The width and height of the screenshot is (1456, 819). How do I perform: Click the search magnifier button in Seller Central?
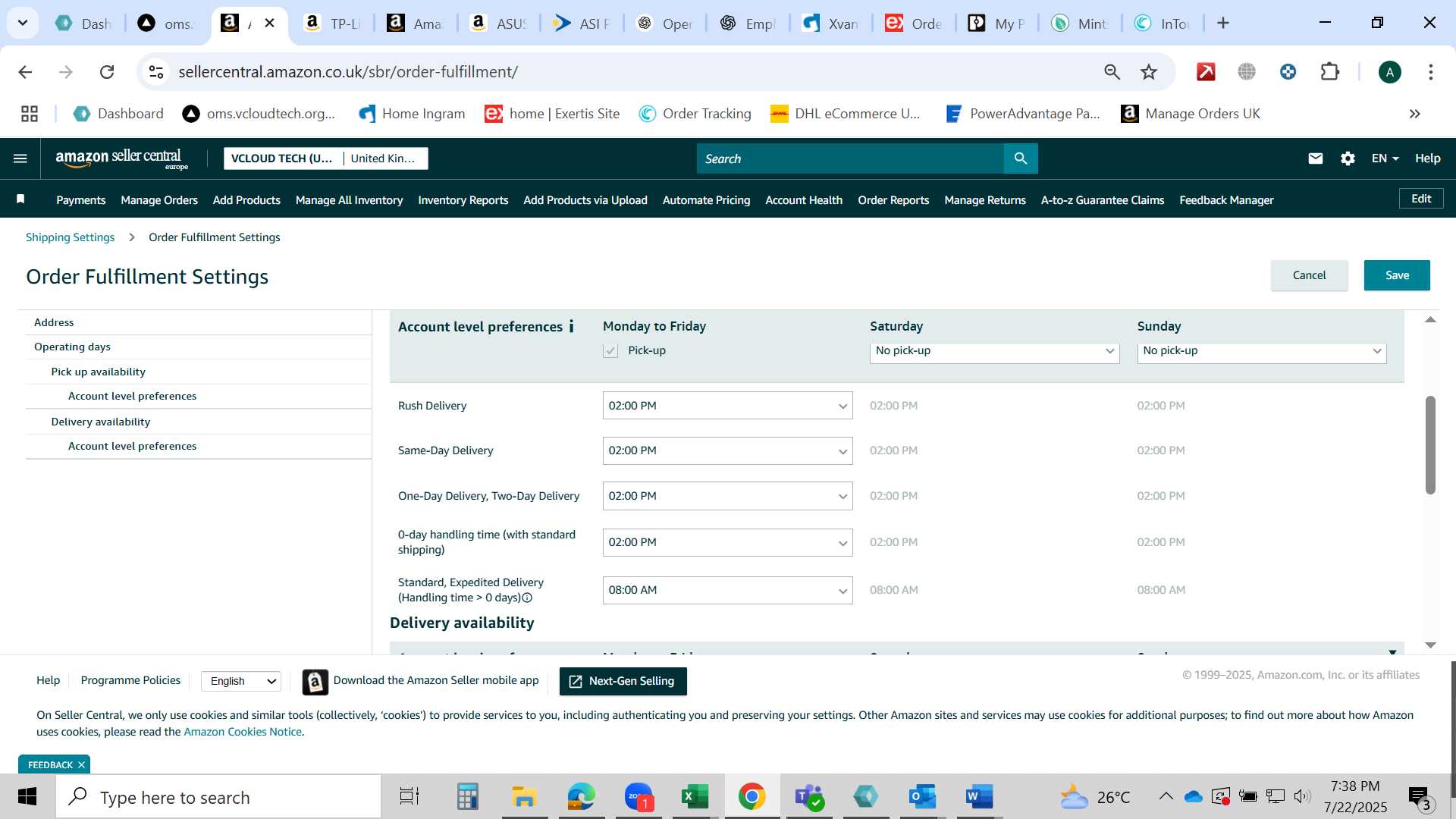(1021, 158)
